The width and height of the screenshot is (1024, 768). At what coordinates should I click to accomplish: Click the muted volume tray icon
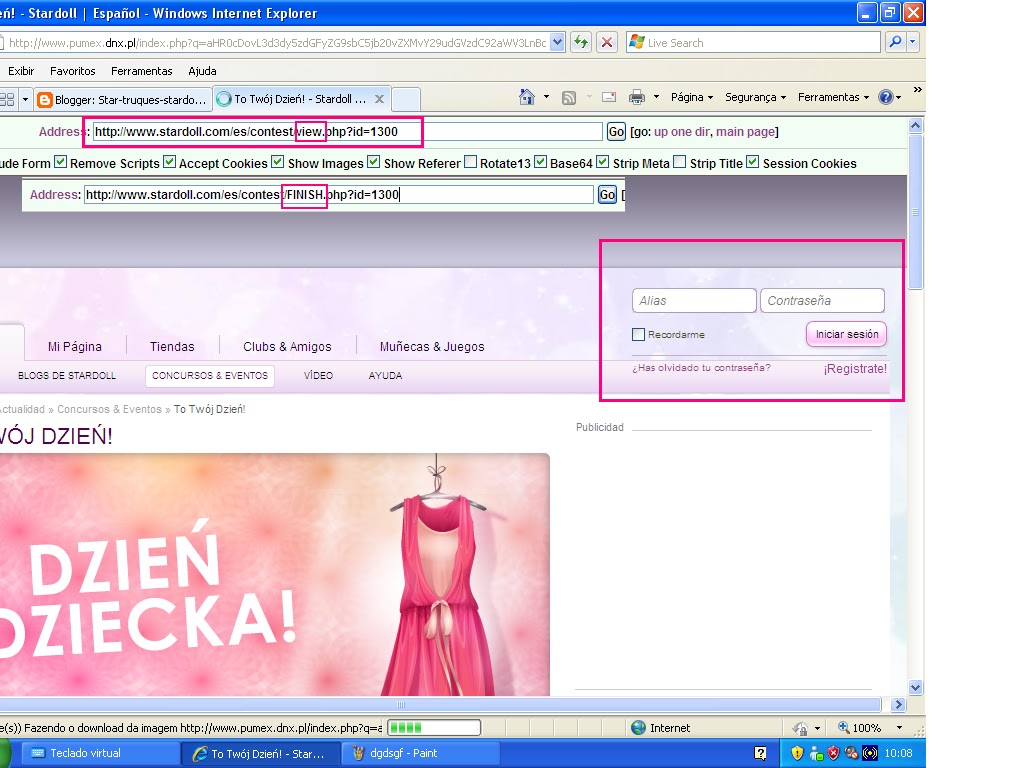851,753
